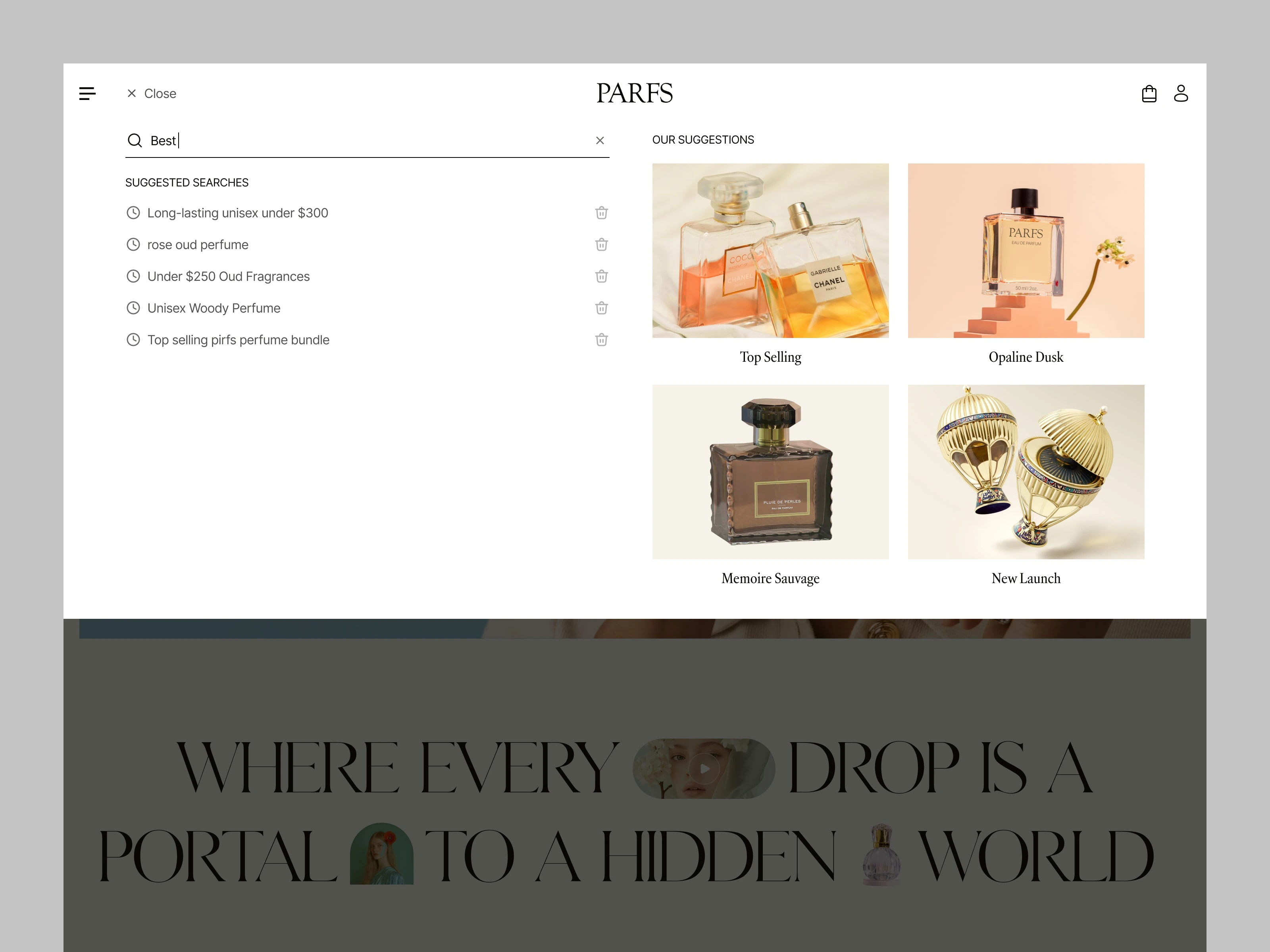Open the shopping bag icon
Screen dimensions: 1270x952
[x=1149, y=94]
